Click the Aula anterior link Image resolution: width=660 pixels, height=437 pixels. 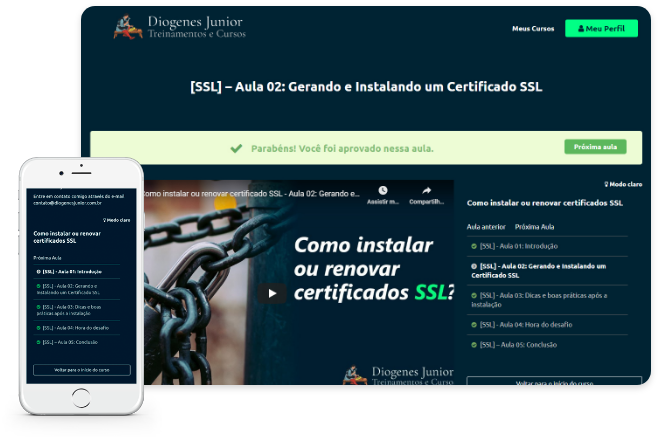(x=486, y=227)
